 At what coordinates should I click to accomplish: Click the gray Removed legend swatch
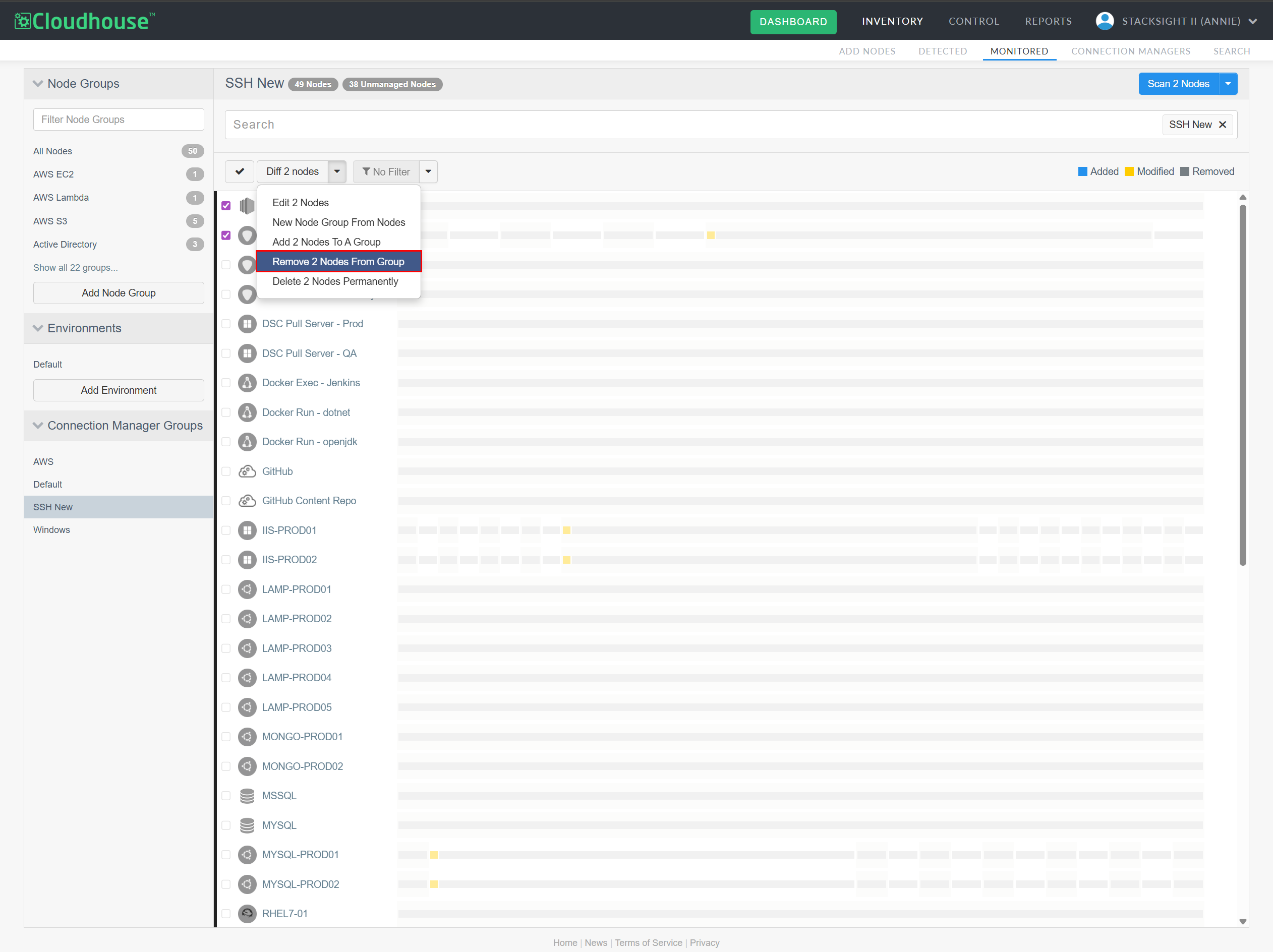pyautogui.click(x=1184, y=171)
